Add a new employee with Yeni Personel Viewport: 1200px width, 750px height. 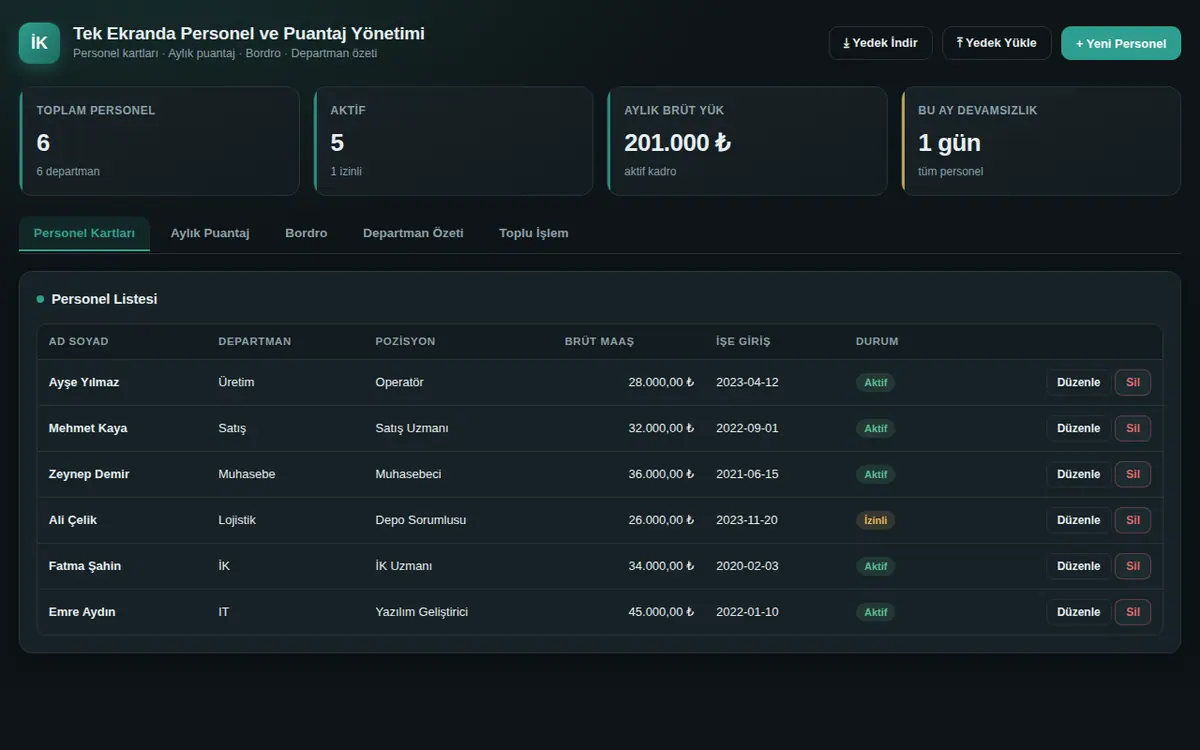point(1121,43)
